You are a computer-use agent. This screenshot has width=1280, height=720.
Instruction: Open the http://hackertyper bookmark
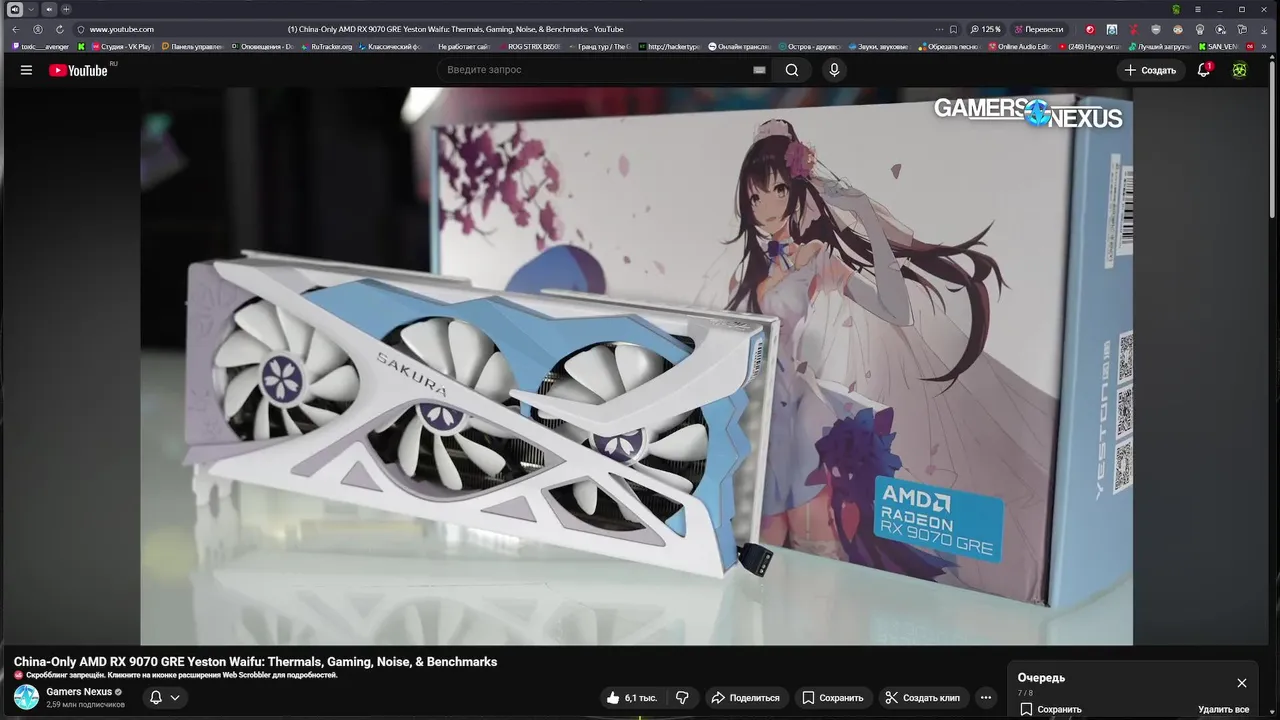(669, 46)
